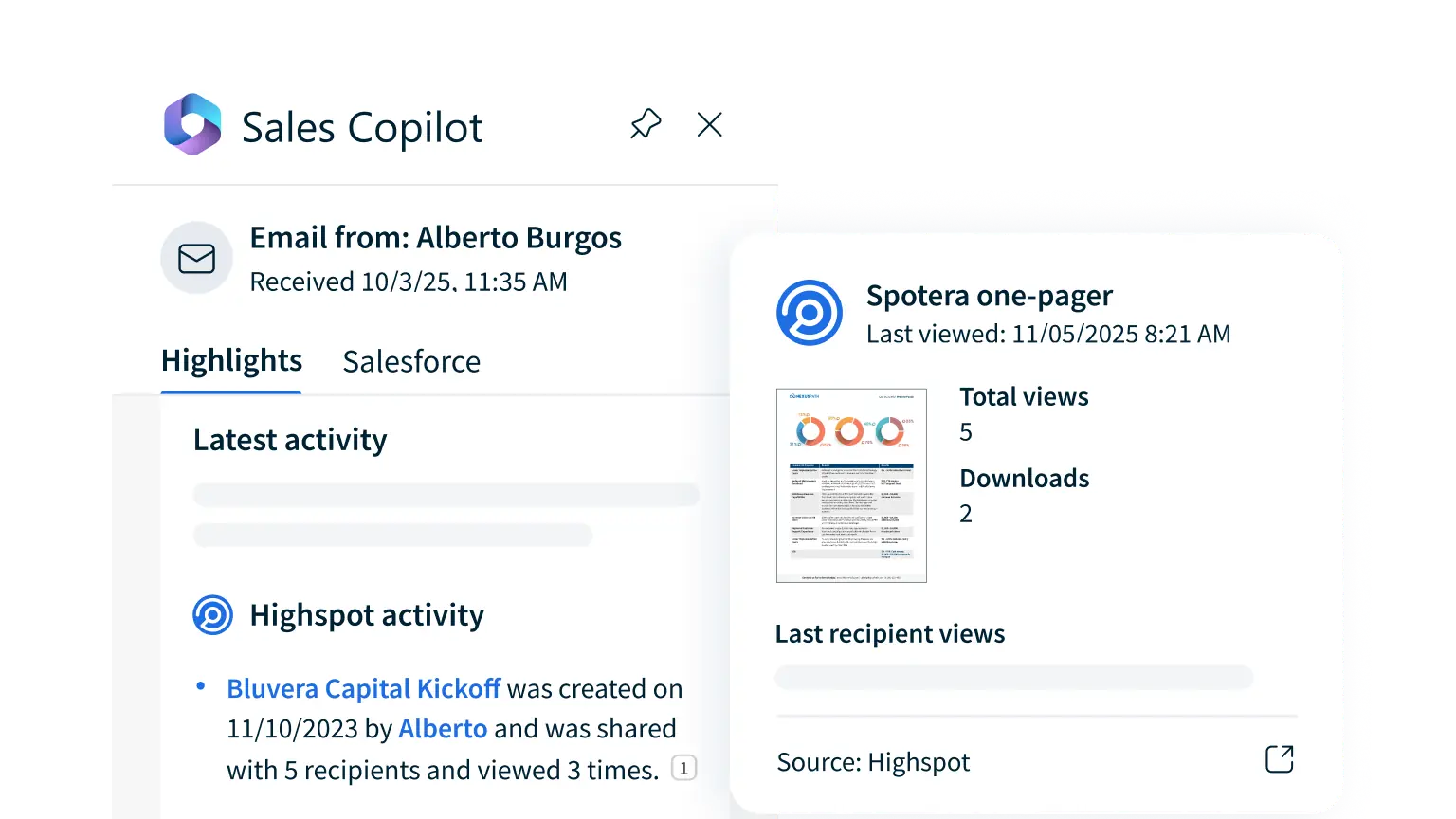Click the Latest activity heading
This screenshot has height=819, width=1456.
[290, 440]
